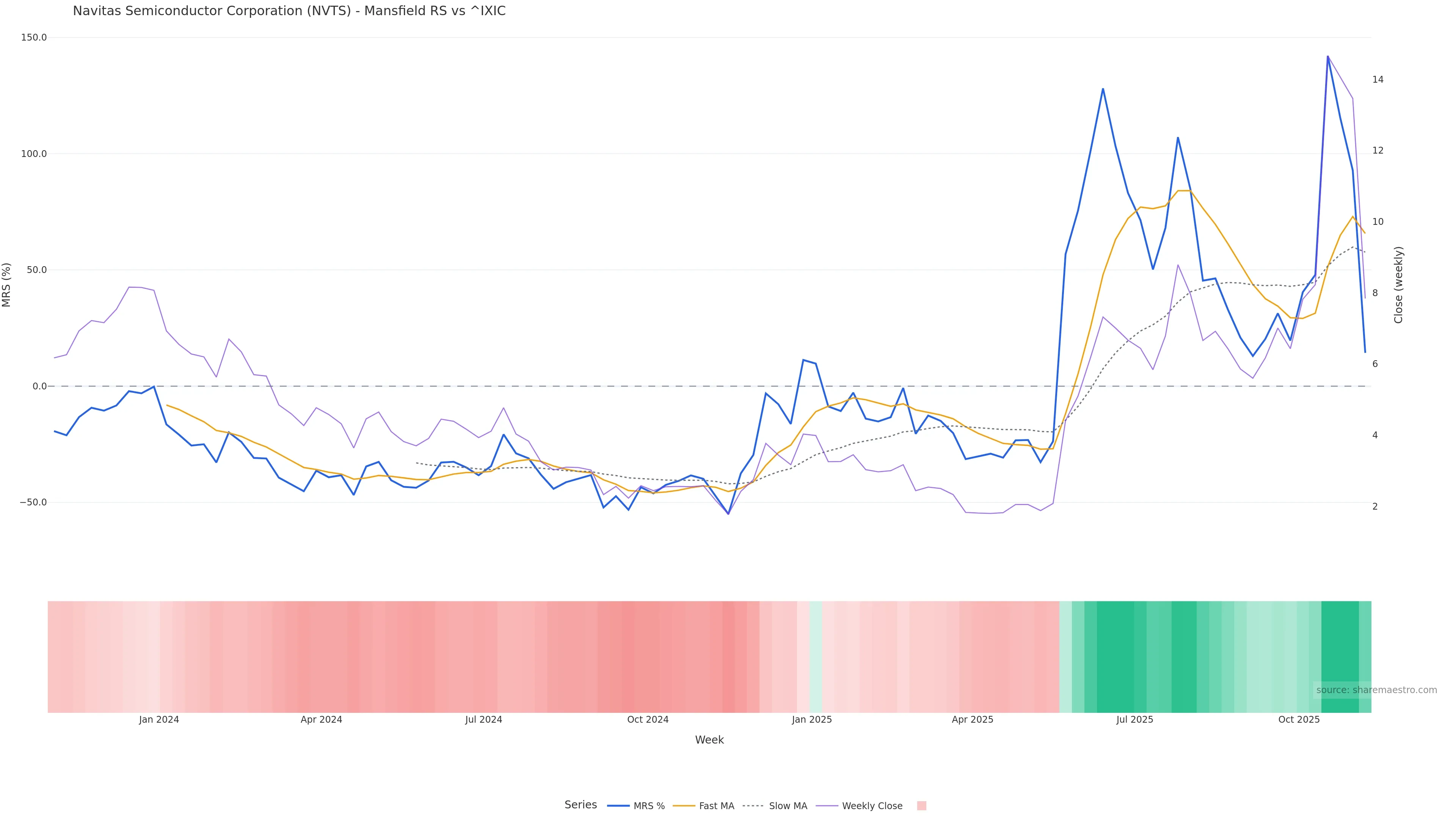Toggle the MRS % legend entry
The image size is (1456, 819).
pos(649,806)
